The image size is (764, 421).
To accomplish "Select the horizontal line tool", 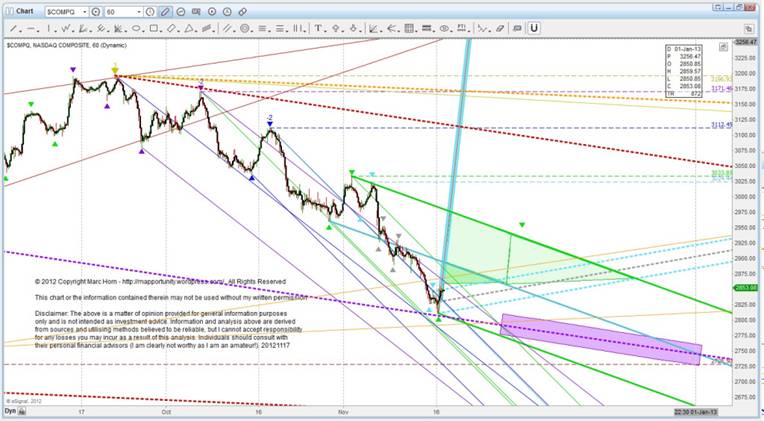I will tap(31, 28).
